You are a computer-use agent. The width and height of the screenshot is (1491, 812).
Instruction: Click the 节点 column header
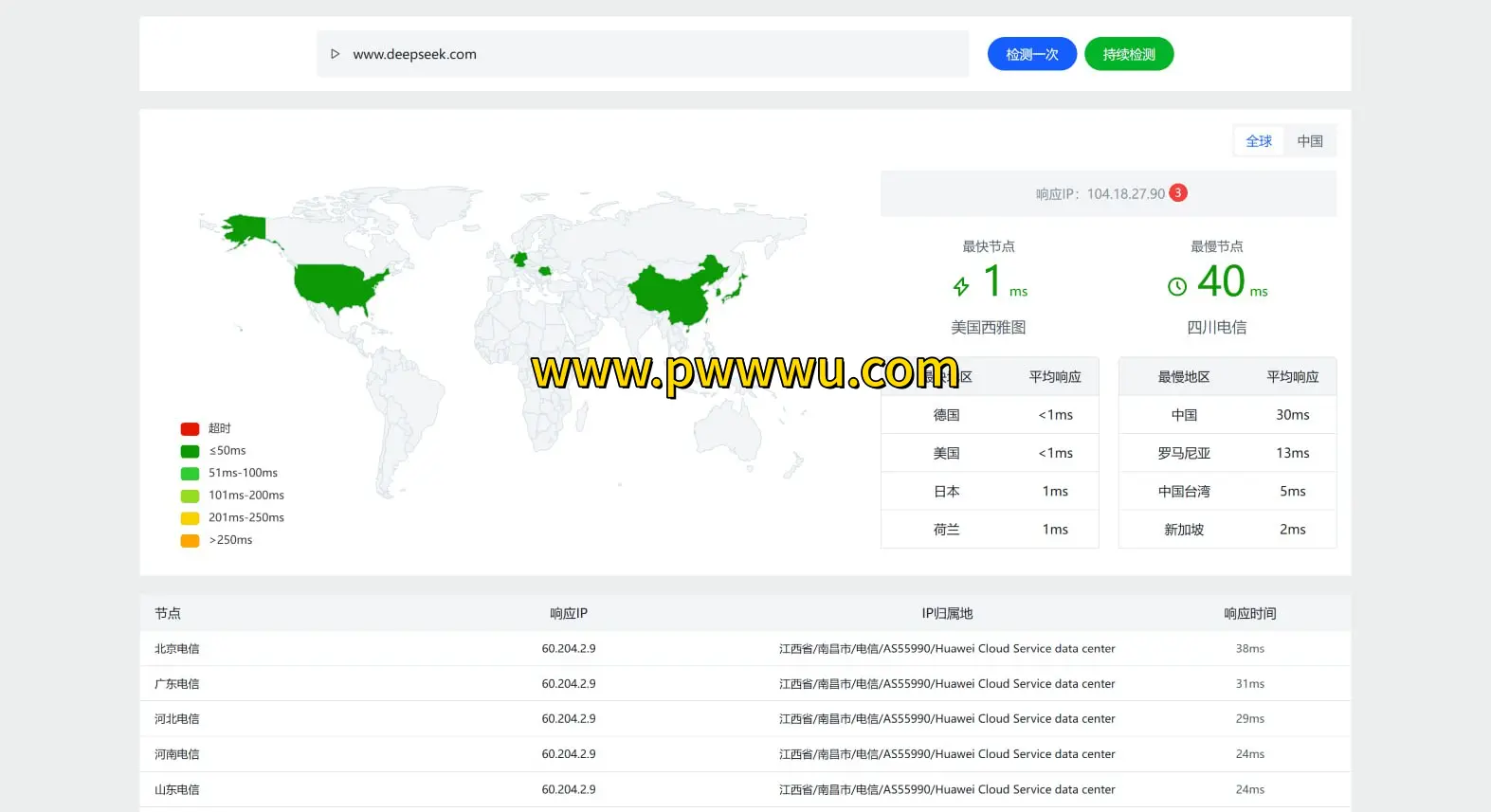coord(168,614)
